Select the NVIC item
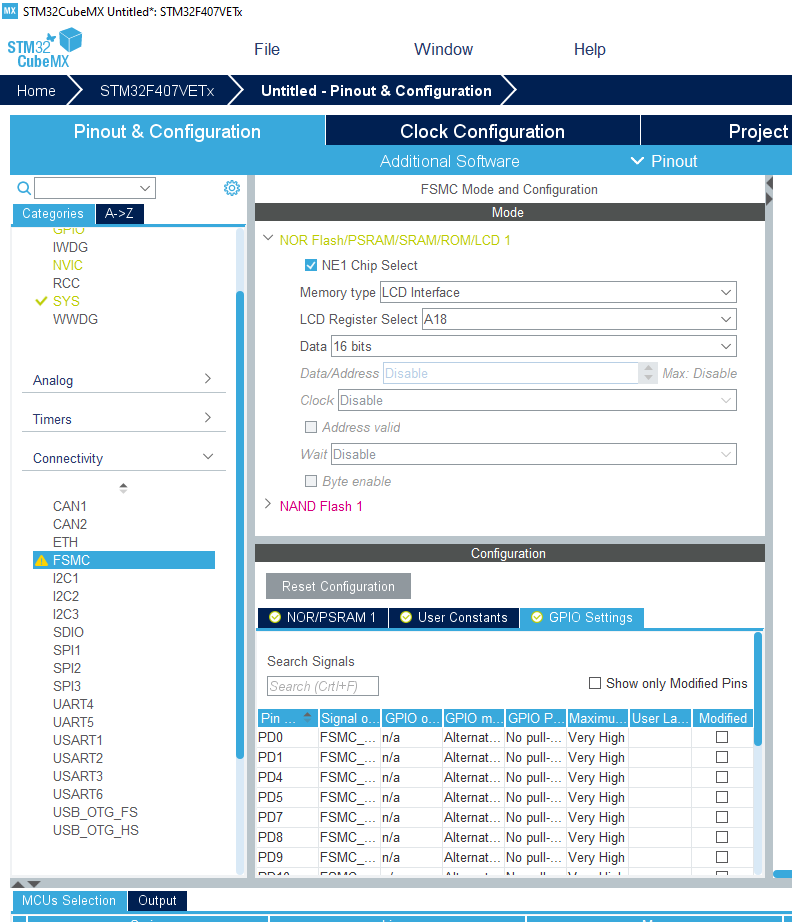Screen dimensions: 792x922 68,265
